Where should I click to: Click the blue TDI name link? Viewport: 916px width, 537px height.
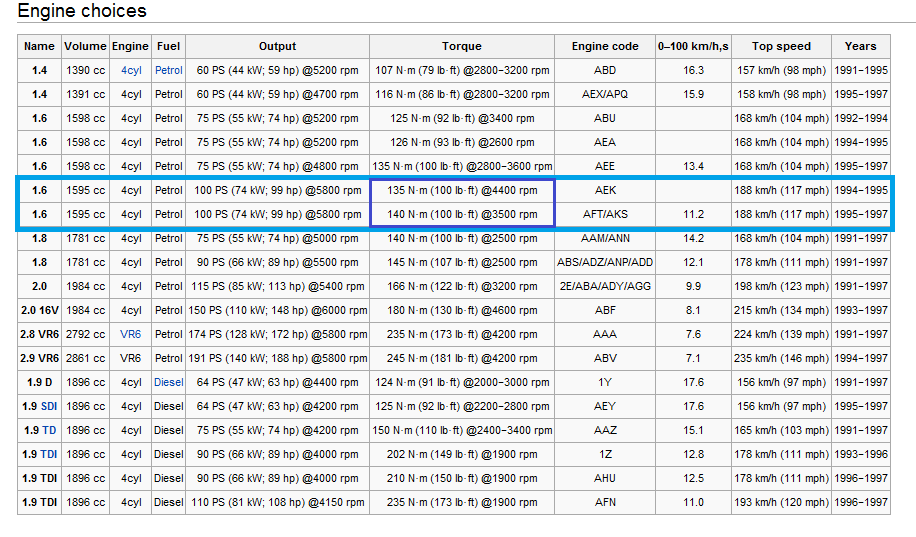point(49,454)
